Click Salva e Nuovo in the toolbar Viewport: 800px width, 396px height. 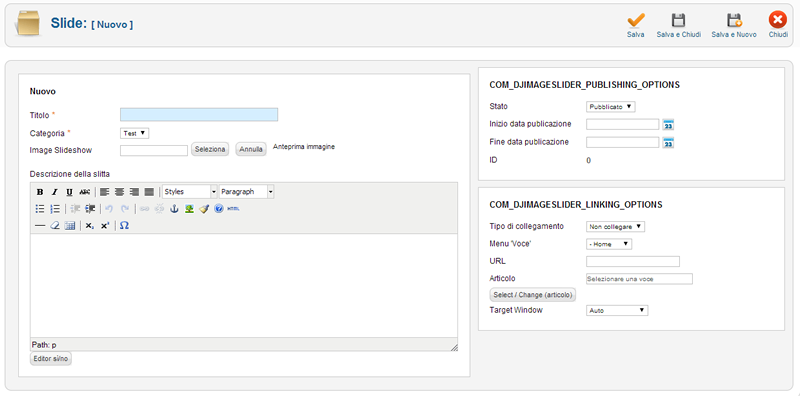pos(734,25)
